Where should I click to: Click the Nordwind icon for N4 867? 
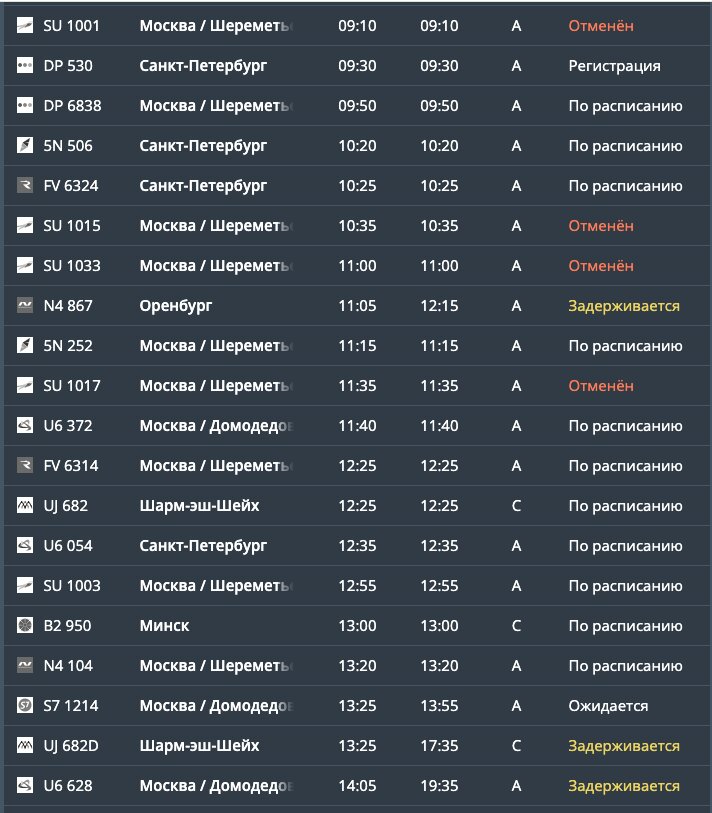point(24,305)
